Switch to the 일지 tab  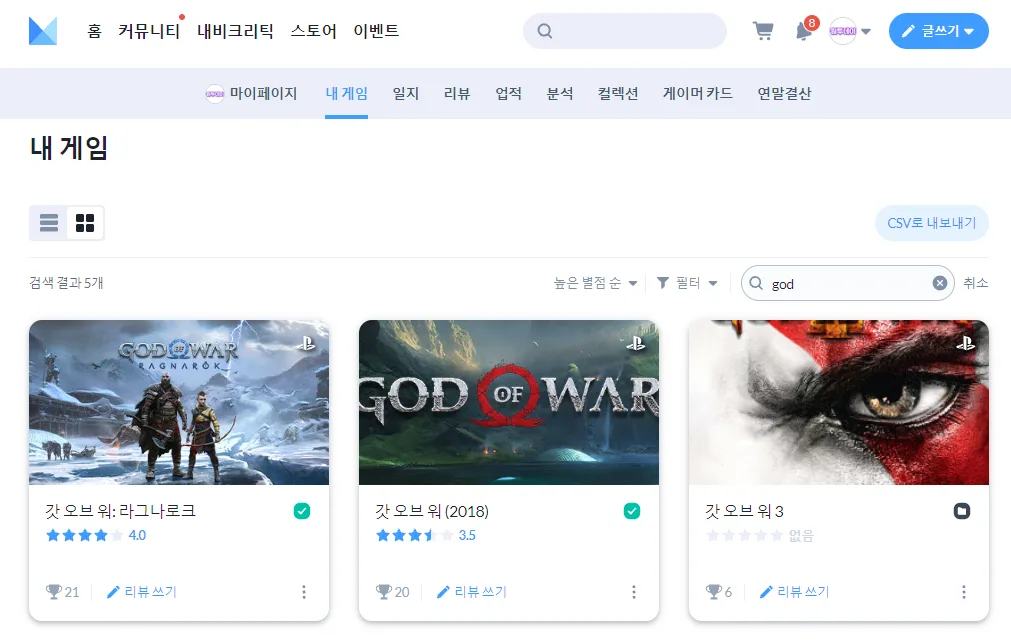tap(406, 94)
